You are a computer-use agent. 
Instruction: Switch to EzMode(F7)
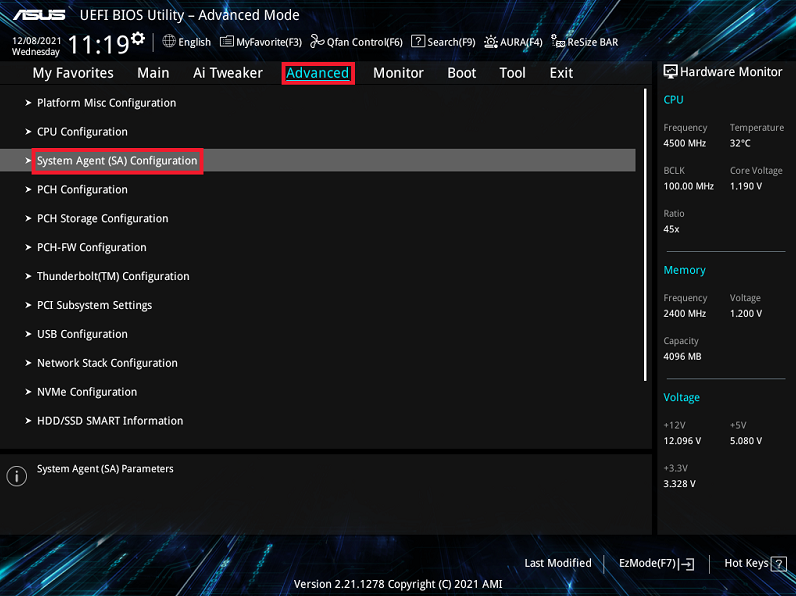[656, 564]
